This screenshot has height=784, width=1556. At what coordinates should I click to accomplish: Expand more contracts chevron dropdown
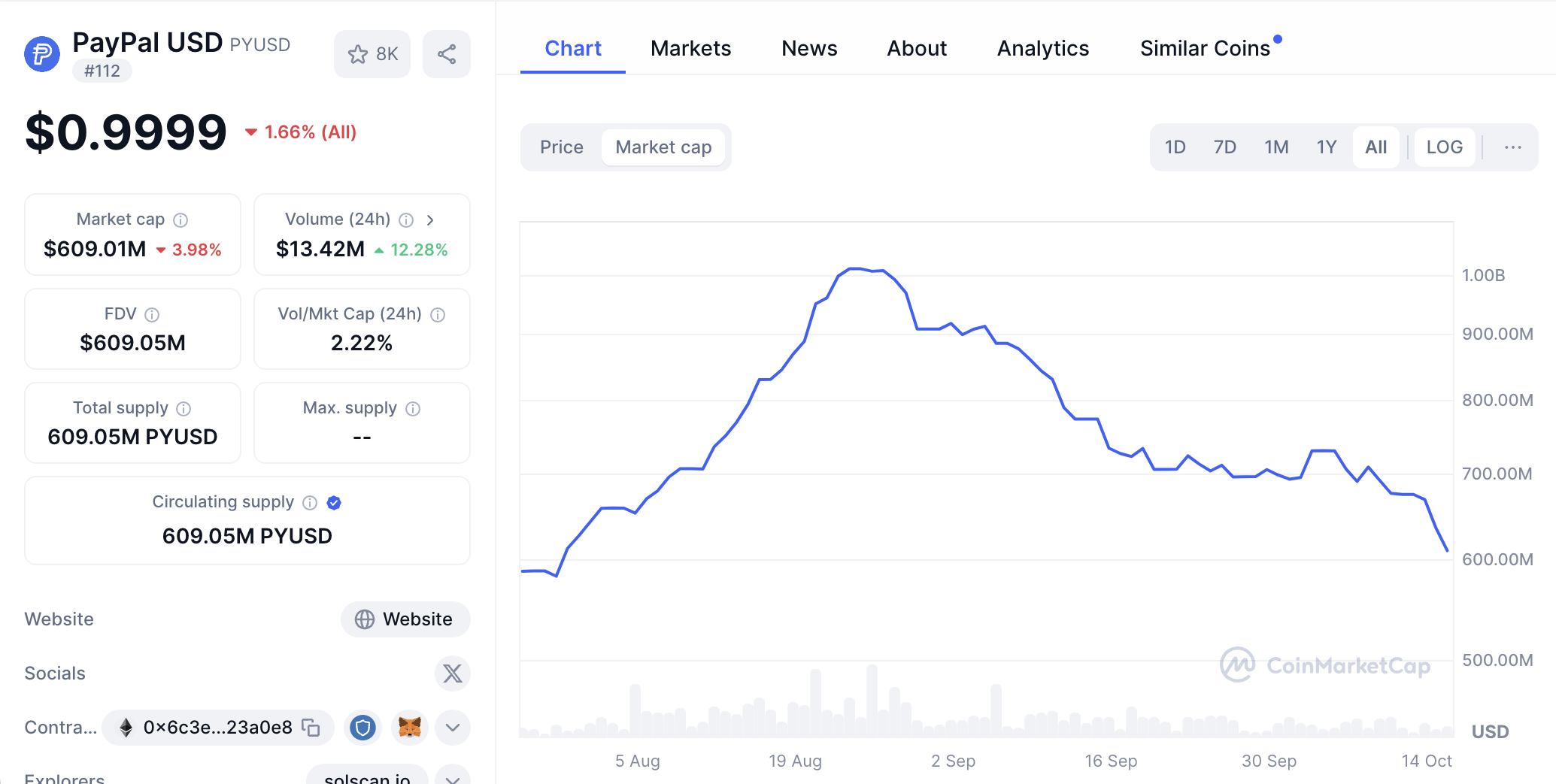tap(453, 728)
